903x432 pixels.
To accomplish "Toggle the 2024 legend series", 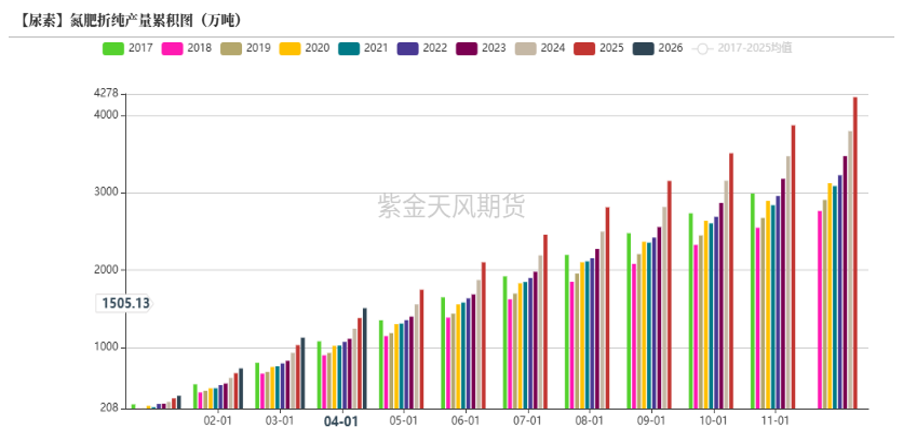I will (540, 48).
